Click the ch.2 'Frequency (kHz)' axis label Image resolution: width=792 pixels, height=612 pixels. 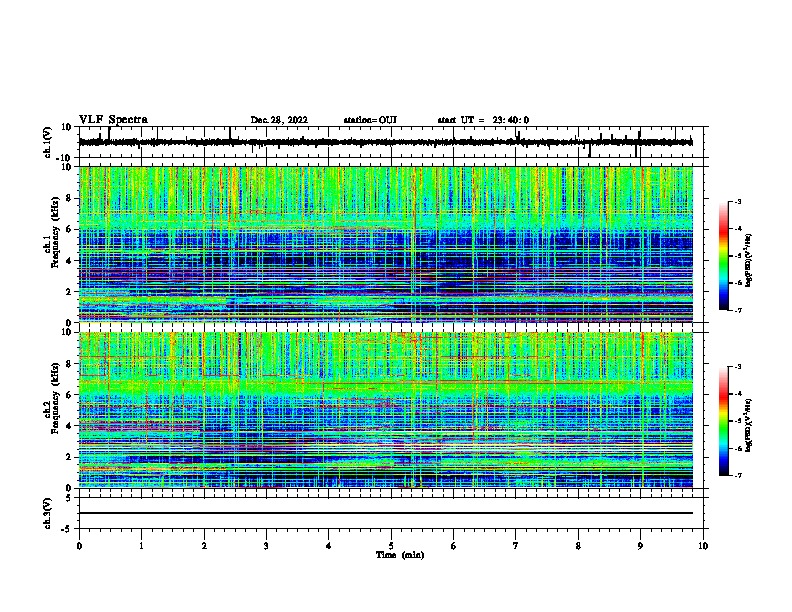coord(55,398)
